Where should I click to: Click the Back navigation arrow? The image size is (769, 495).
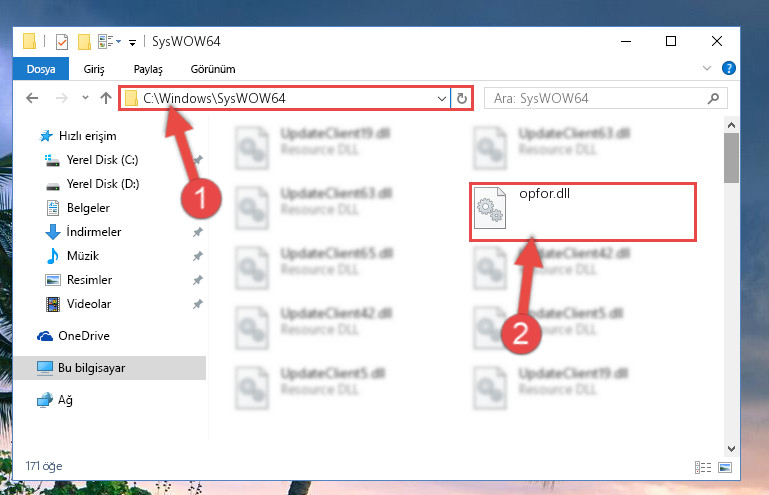[x=32, y=98]
